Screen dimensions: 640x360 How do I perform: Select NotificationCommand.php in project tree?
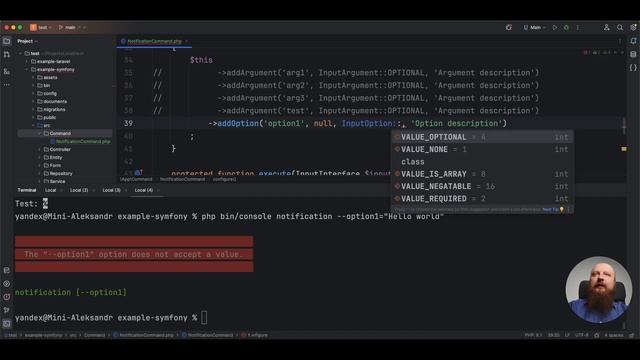point(80,141)
